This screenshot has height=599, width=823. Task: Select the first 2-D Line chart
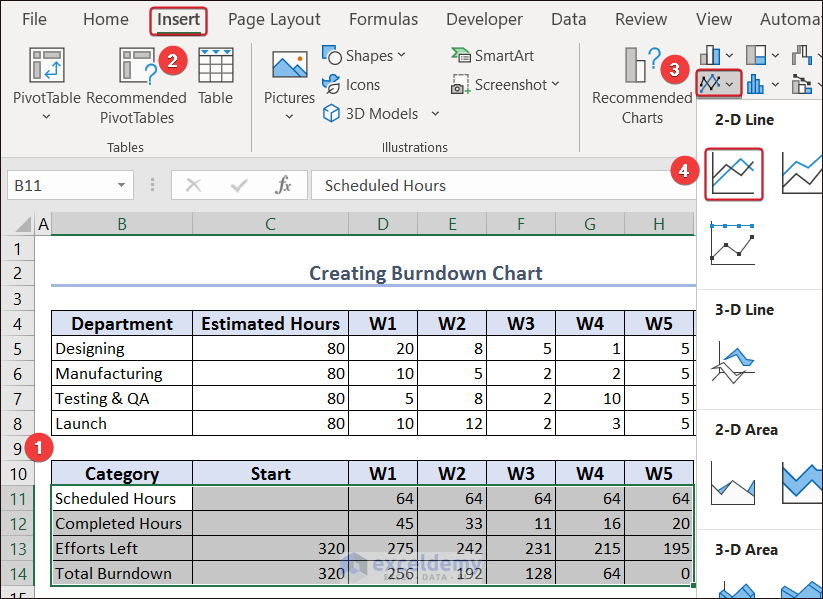[x=734, y=174]
